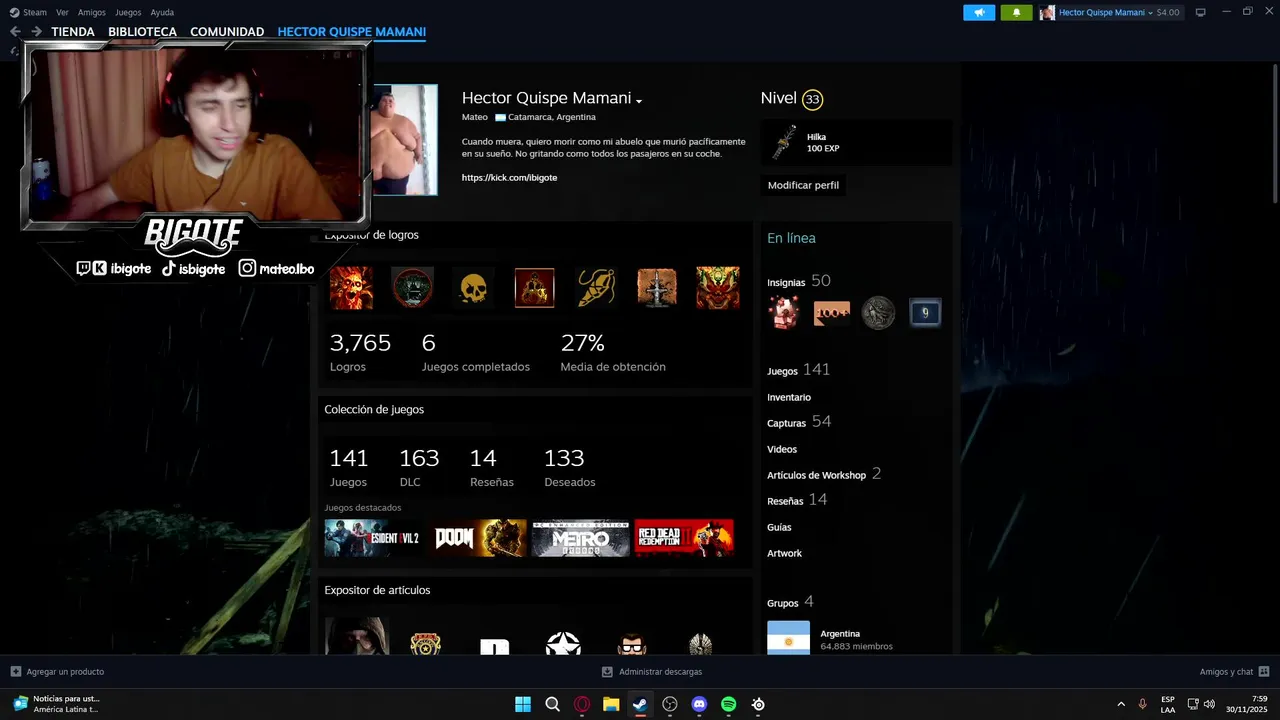1280x720 pixels.
Task: Click the round zombie emblem achievement
Action: (x=412, y=288)
